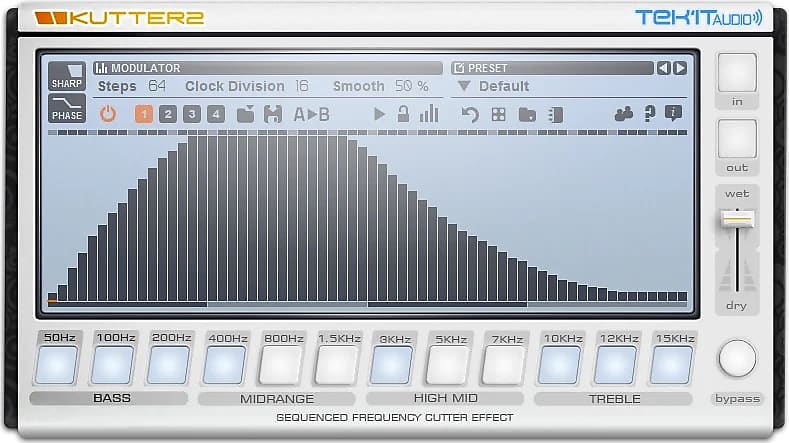Click the Kutter2 logo
This screenshot has width=789, height=443.
point(119,18)
